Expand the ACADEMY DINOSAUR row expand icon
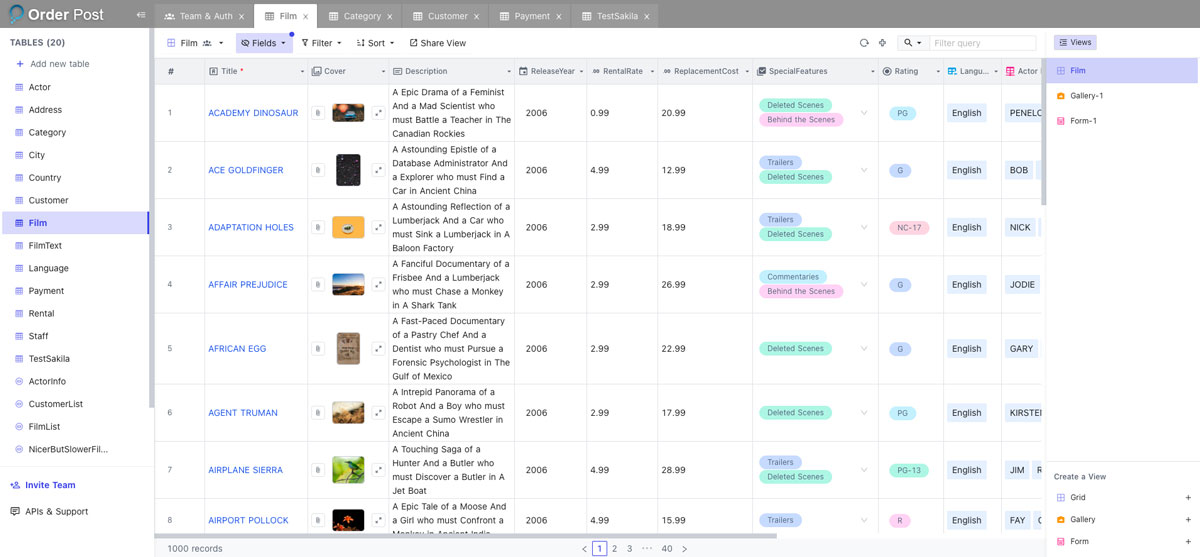 click(378, 113)
